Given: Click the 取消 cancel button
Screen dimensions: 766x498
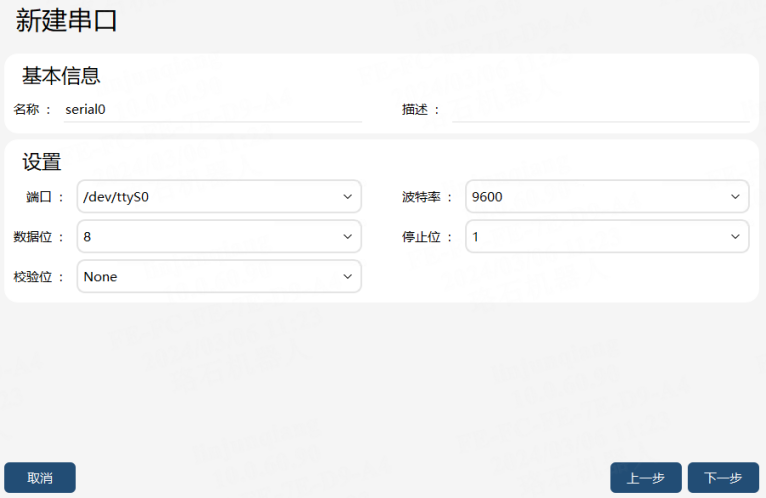Looking at the screenshot, I should pyautogui.click(x=40, y=477).
